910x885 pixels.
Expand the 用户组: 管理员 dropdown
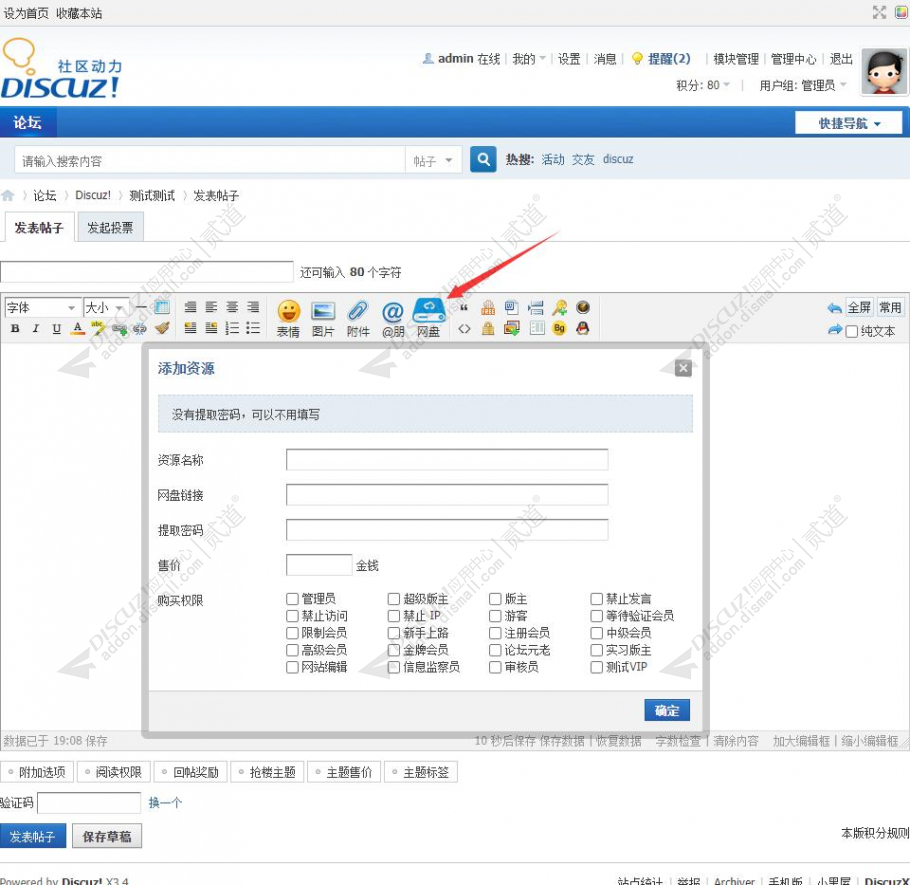[x=803, y=85]
